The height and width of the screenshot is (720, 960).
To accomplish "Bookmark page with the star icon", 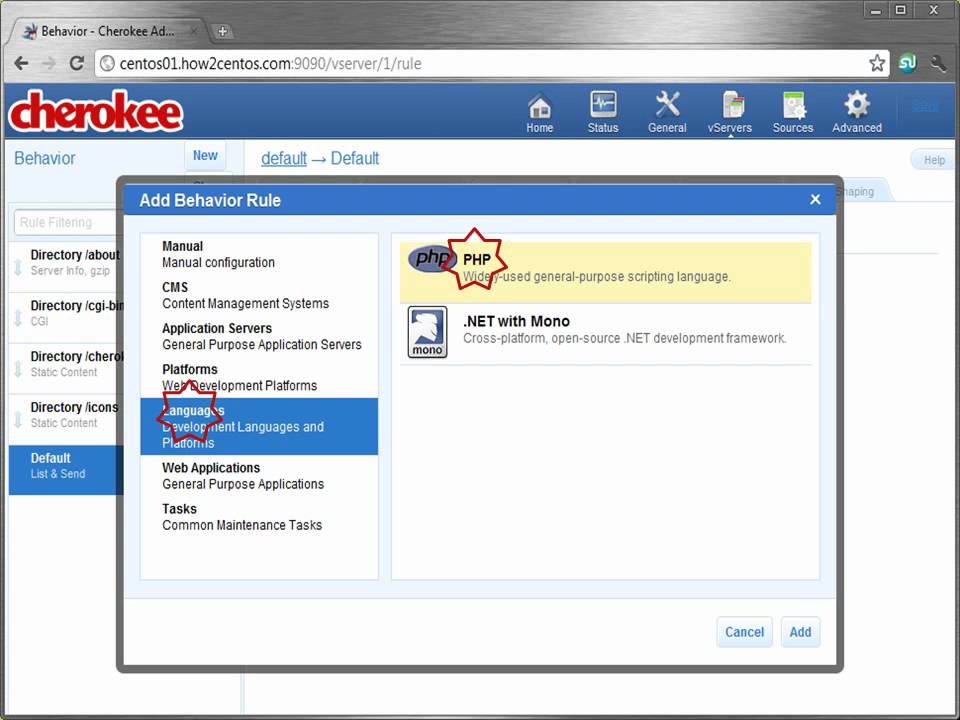I will pyautogui.click(x=877, y=63).
